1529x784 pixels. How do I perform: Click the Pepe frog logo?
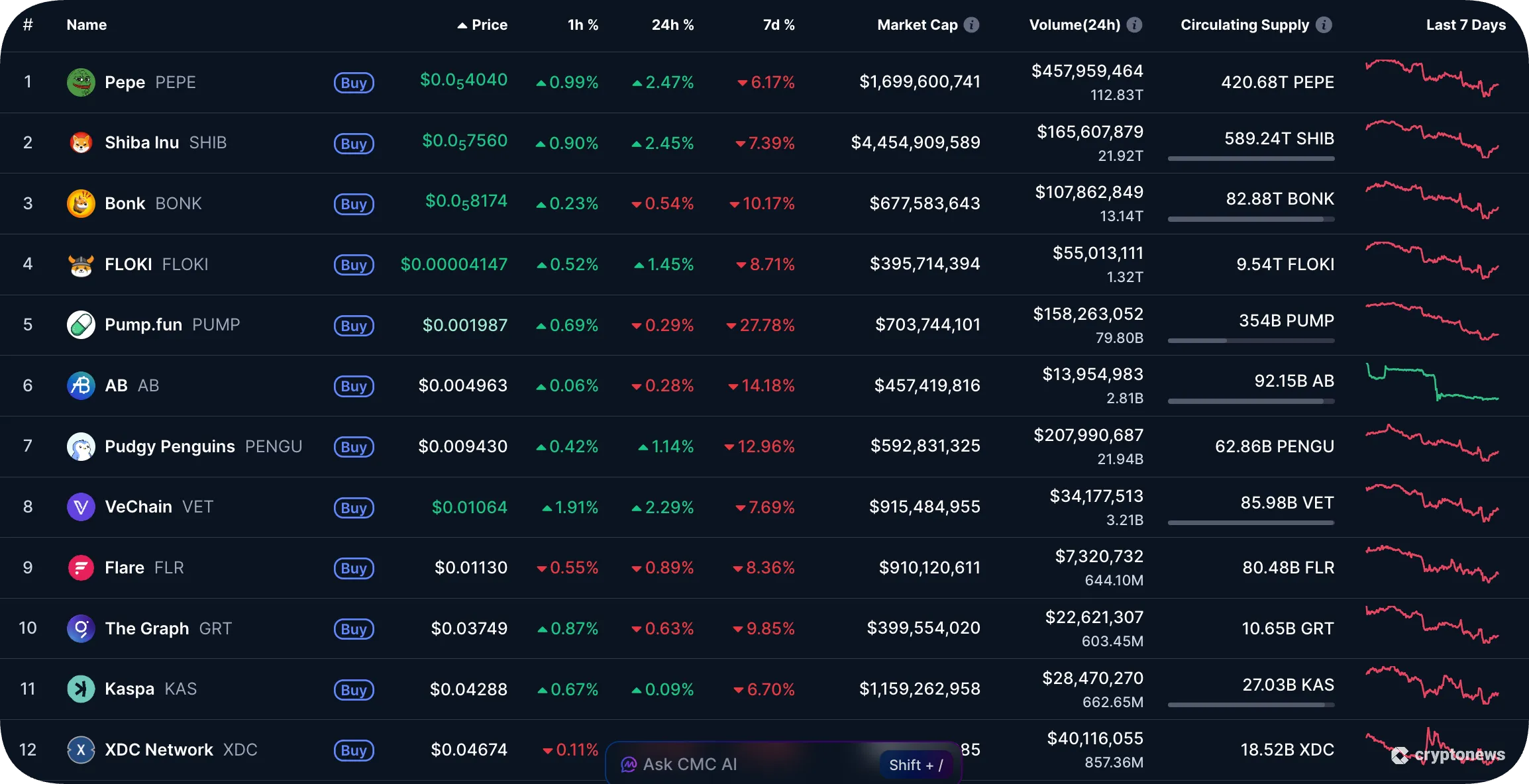(x=81, y=82)
